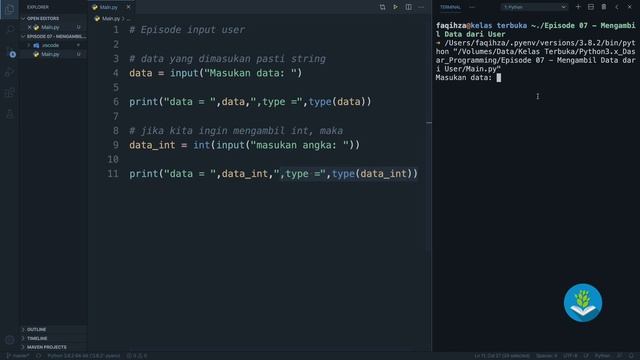The height and width of the screenshot is (360, 640).
Task: Click the git branch master status item
Action: tap(18, 356)
